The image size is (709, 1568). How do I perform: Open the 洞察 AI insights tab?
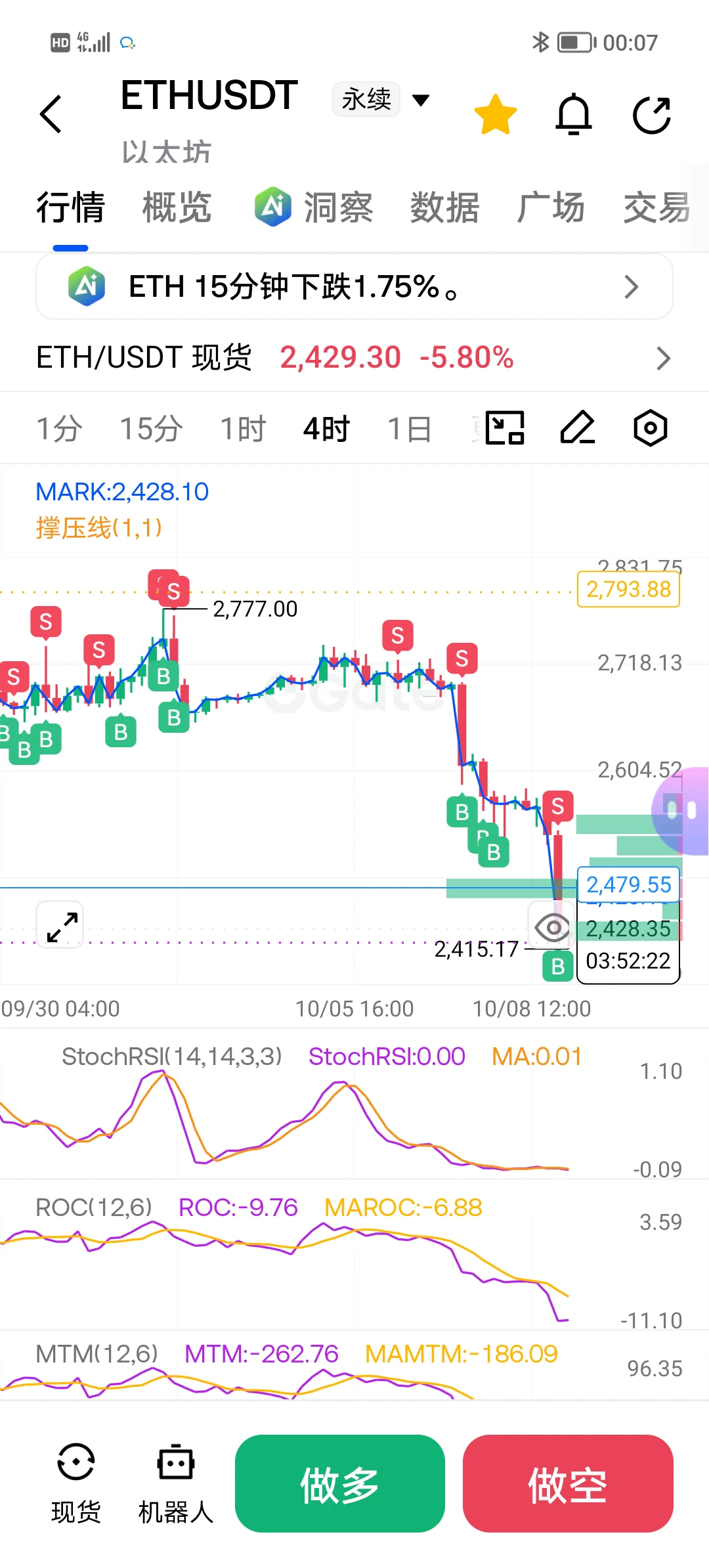[314, 207]
